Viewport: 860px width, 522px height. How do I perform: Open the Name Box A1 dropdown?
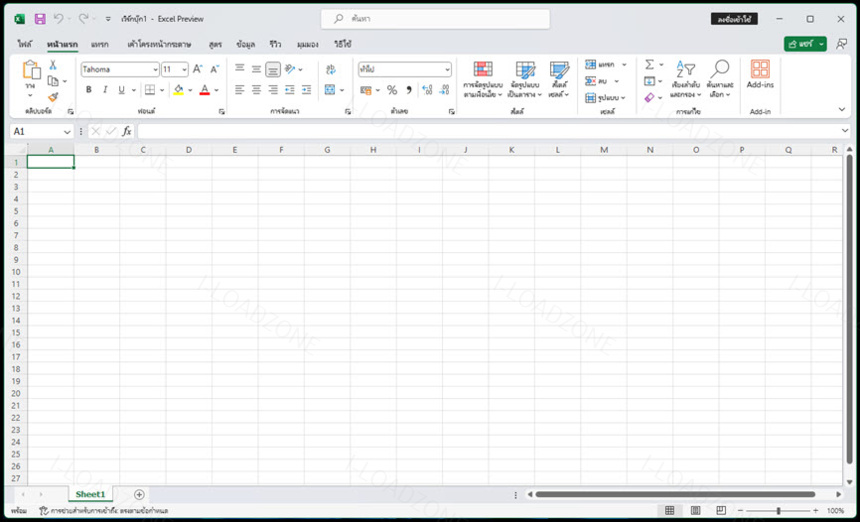[x=67, y=132]
